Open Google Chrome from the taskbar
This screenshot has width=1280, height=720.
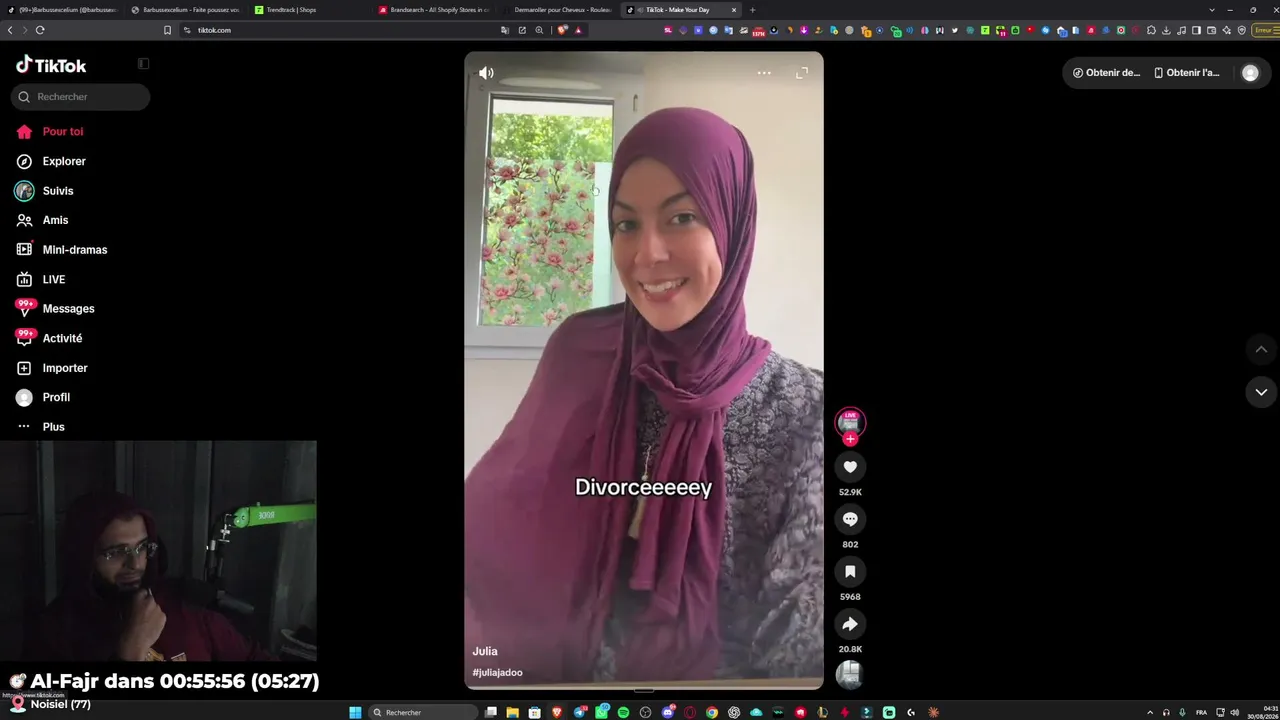point(711,712)
